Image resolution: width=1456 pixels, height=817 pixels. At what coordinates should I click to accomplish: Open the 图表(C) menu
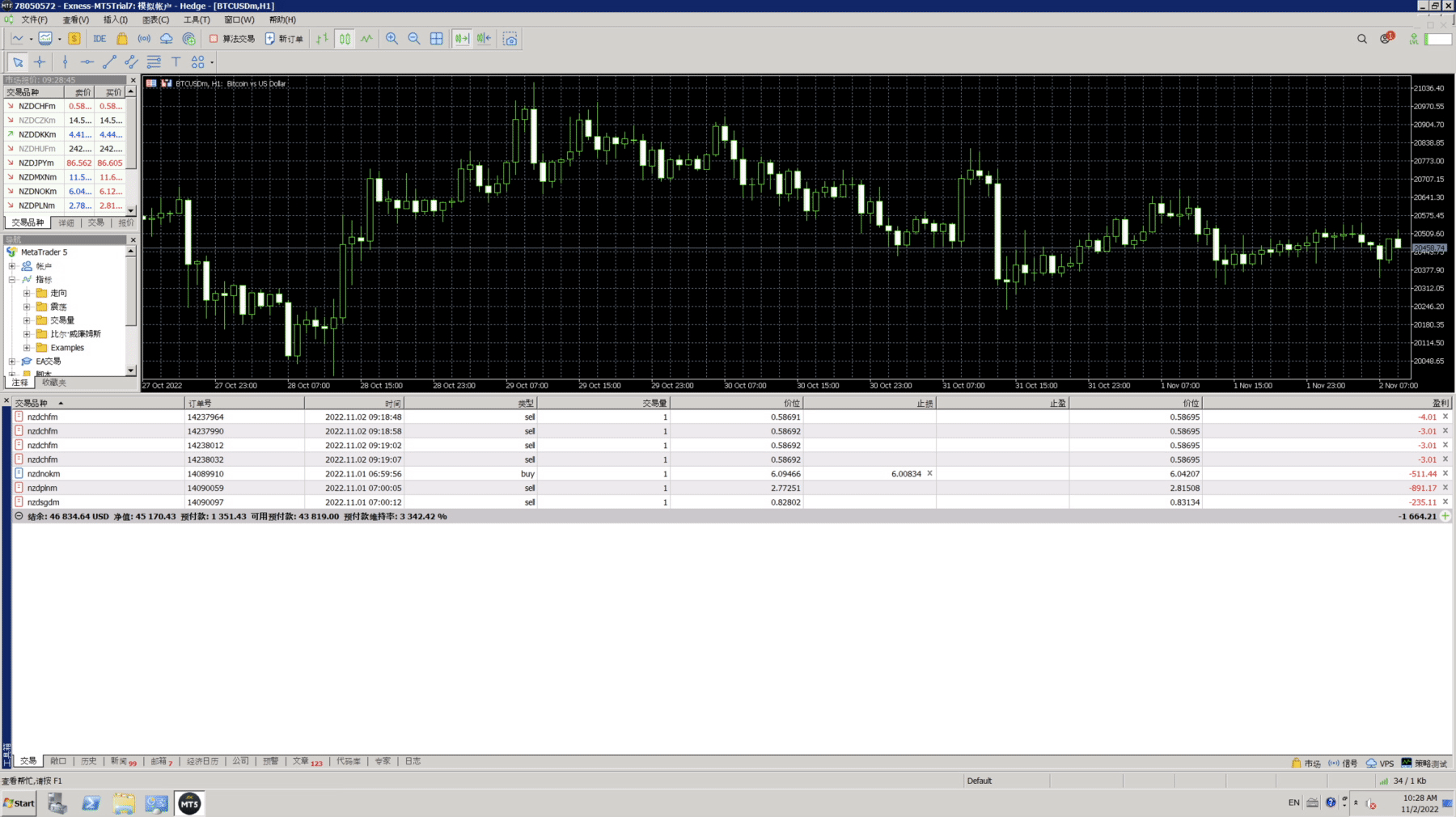coord(155,19)
